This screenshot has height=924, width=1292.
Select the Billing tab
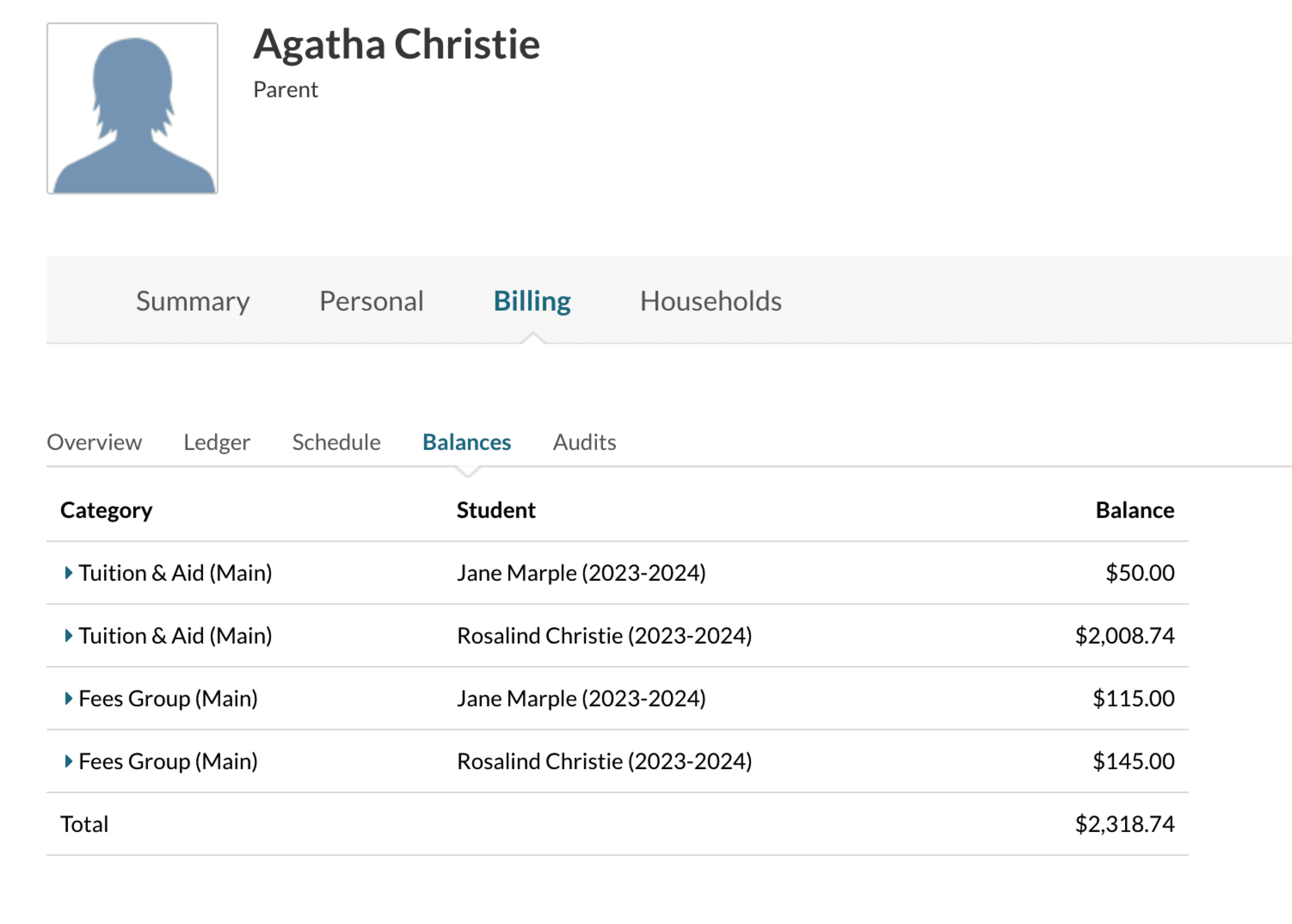[532, 301]
